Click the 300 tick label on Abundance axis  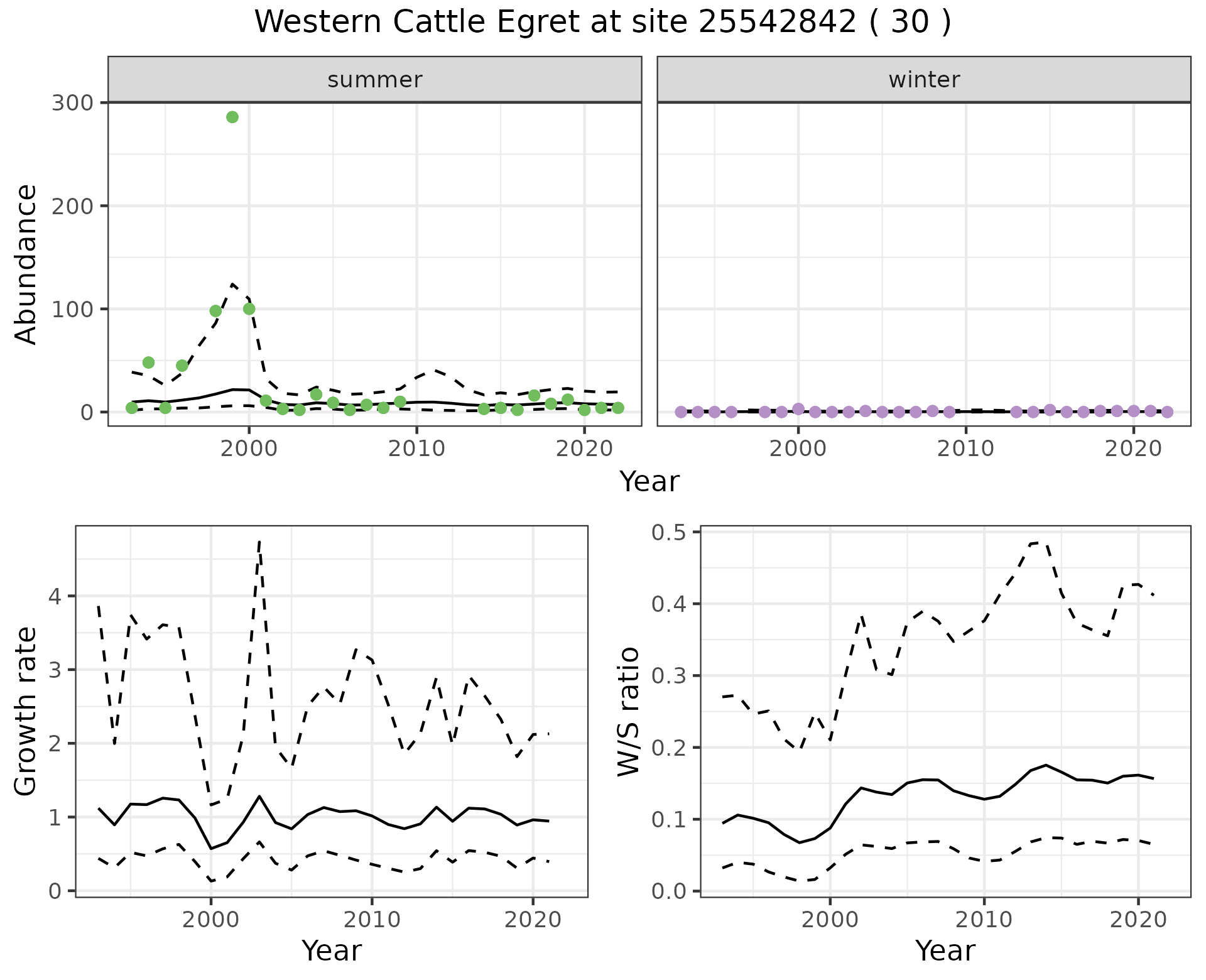point(72,103)
